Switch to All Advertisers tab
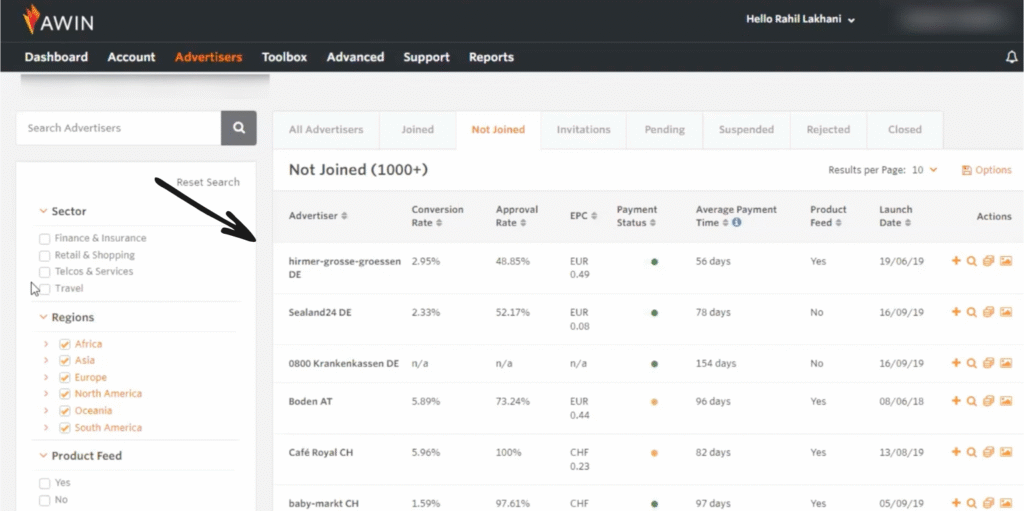 [326, 129]
